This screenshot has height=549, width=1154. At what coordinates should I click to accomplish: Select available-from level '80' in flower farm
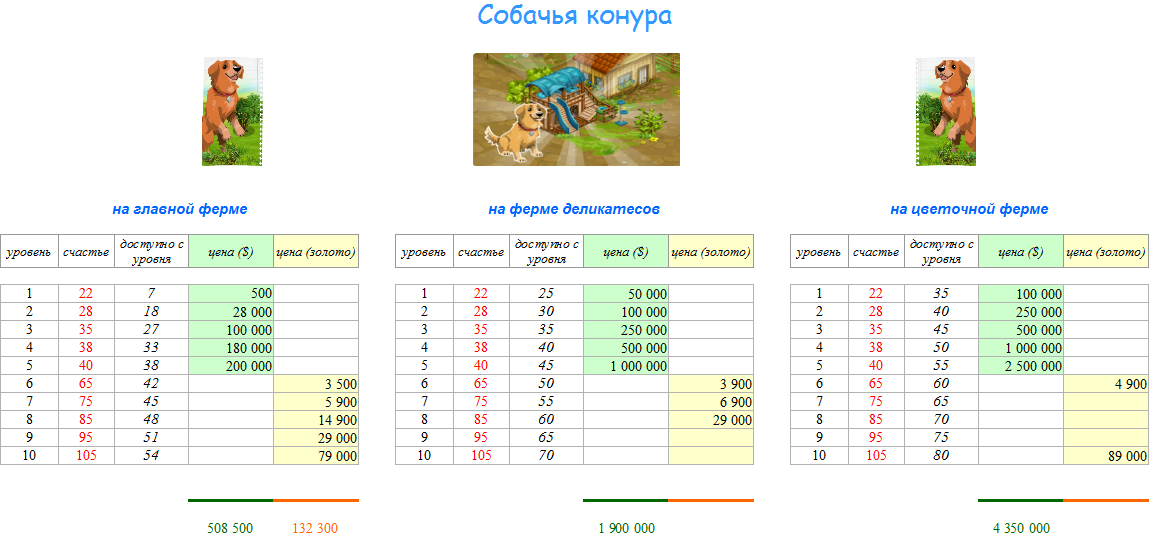point(941,456)
